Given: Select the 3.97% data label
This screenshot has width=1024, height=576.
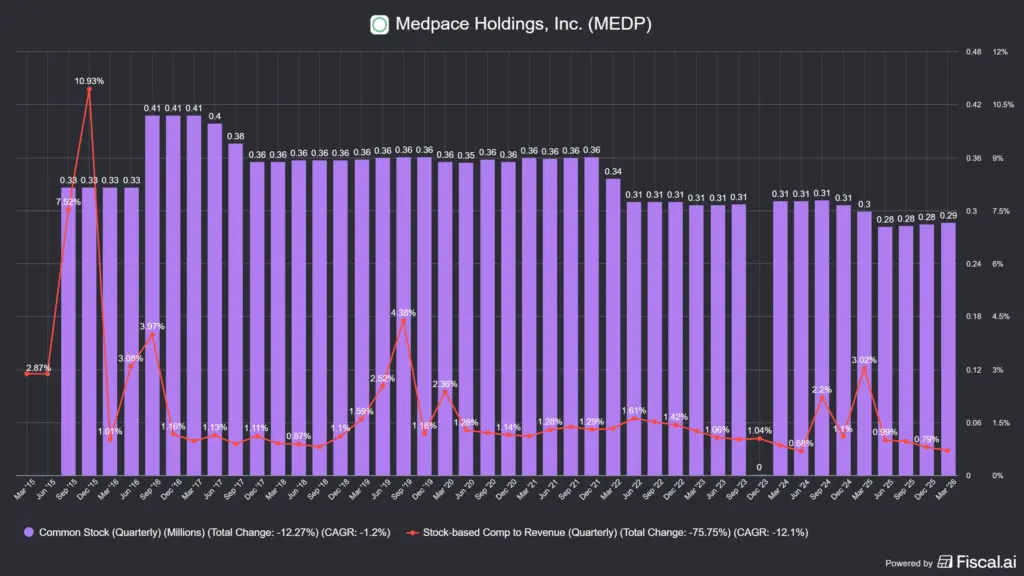Looking at the screenshot, I should click(x=152, y=326).
